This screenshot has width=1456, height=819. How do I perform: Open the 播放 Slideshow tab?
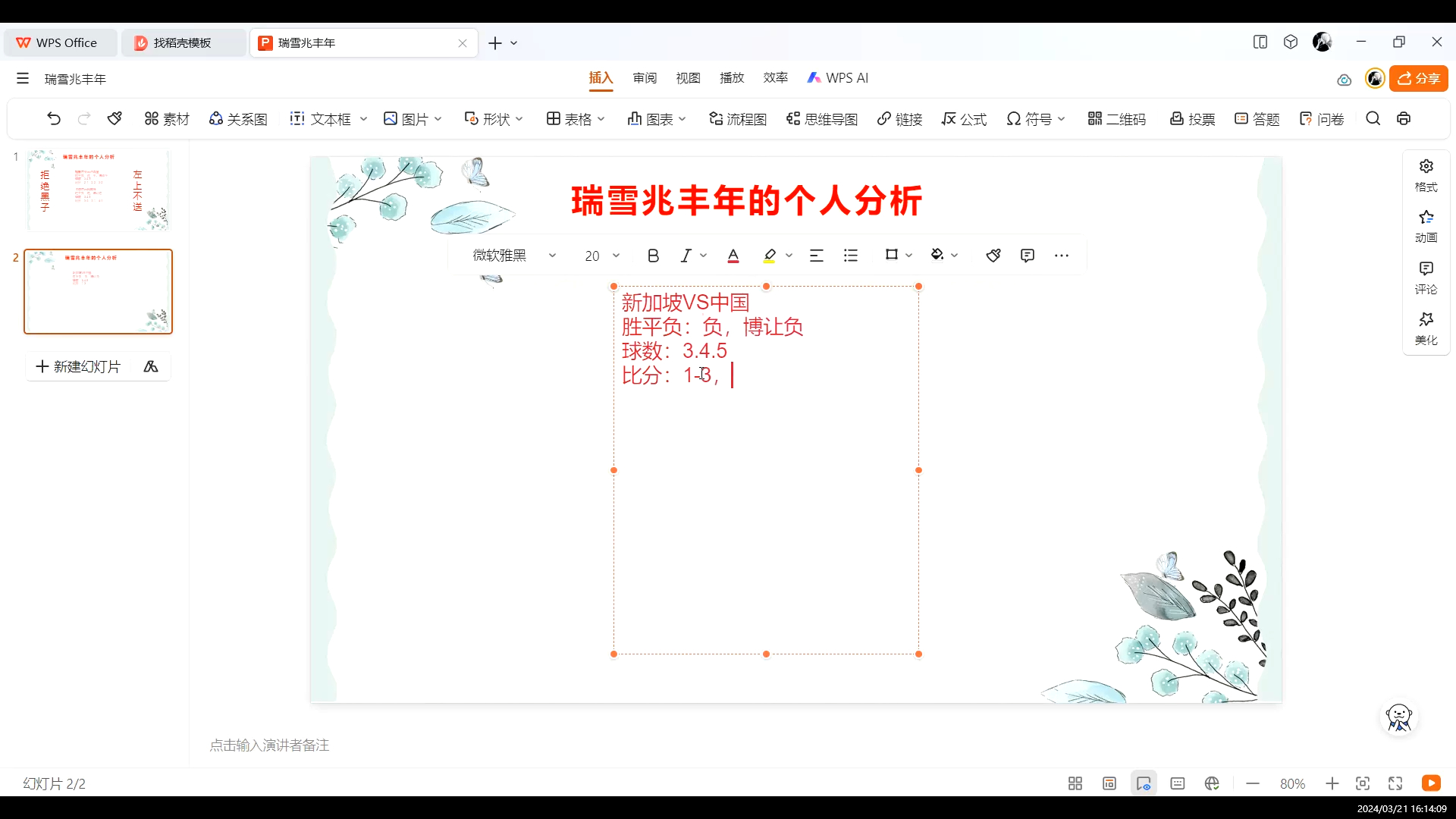point(732,78)
